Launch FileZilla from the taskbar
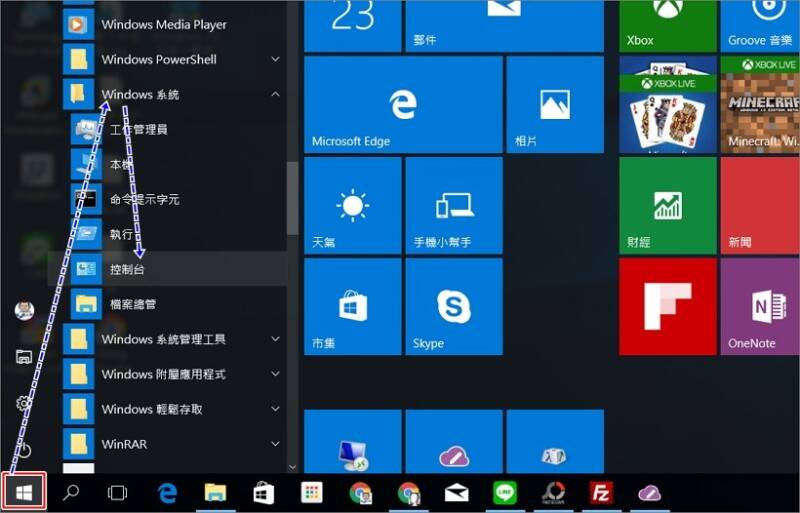The width and height of the screenshot is (800, 513). pos(601,493)
